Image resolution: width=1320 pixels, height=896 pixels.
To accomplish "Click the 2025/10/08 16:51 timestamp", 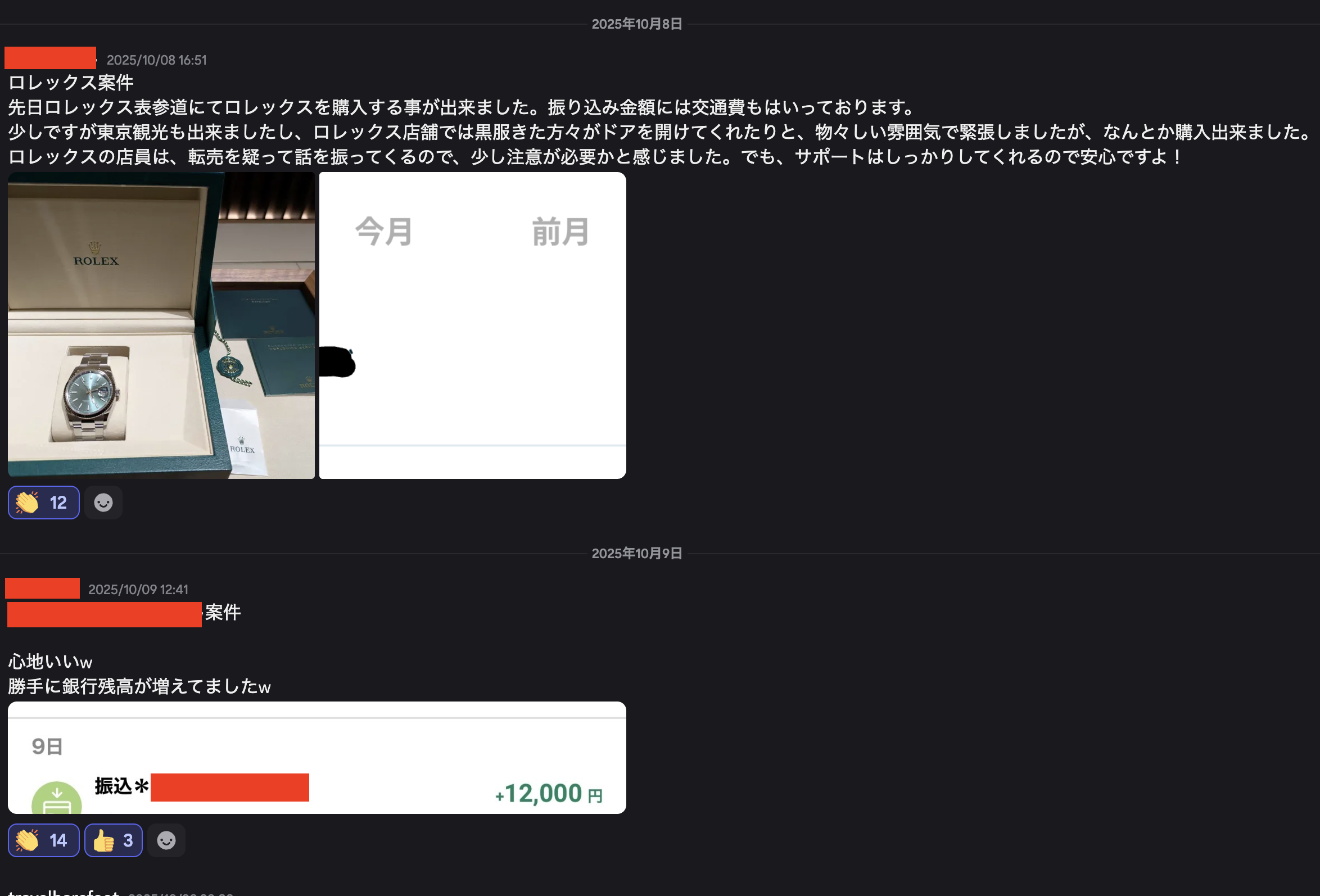I will [x=157, y=60].
